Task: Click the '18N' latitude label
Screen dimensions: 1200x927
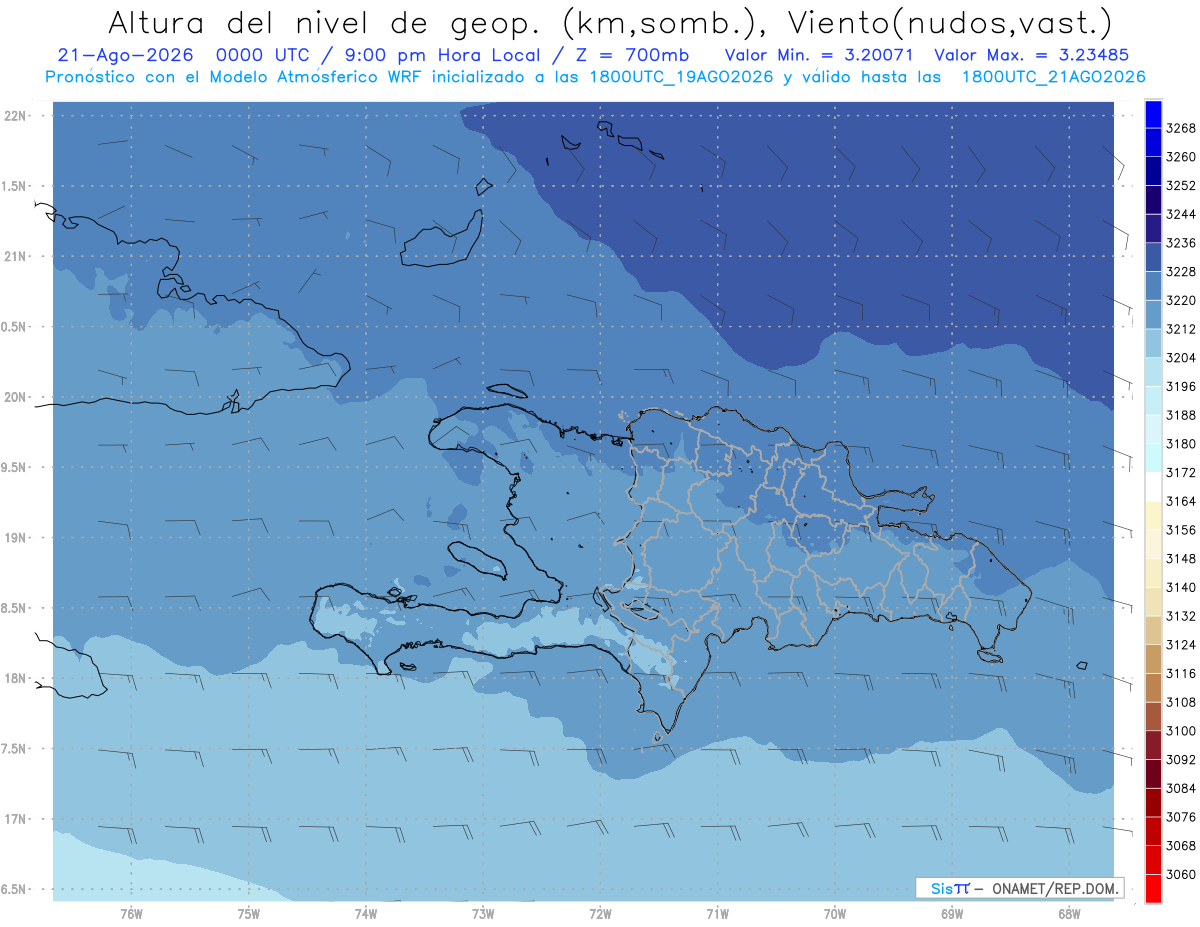Action: 15,679
